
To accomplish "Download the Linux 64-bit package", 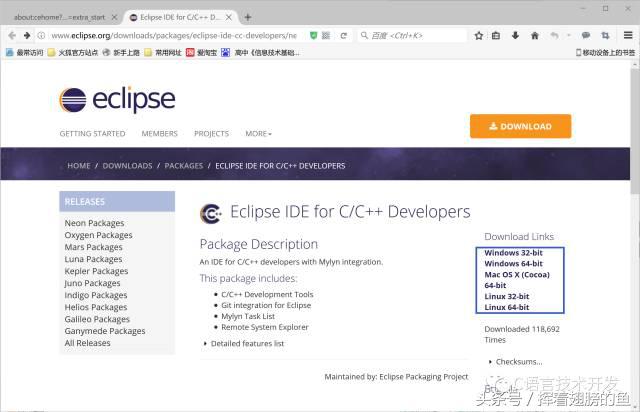I will pos(507,307).
